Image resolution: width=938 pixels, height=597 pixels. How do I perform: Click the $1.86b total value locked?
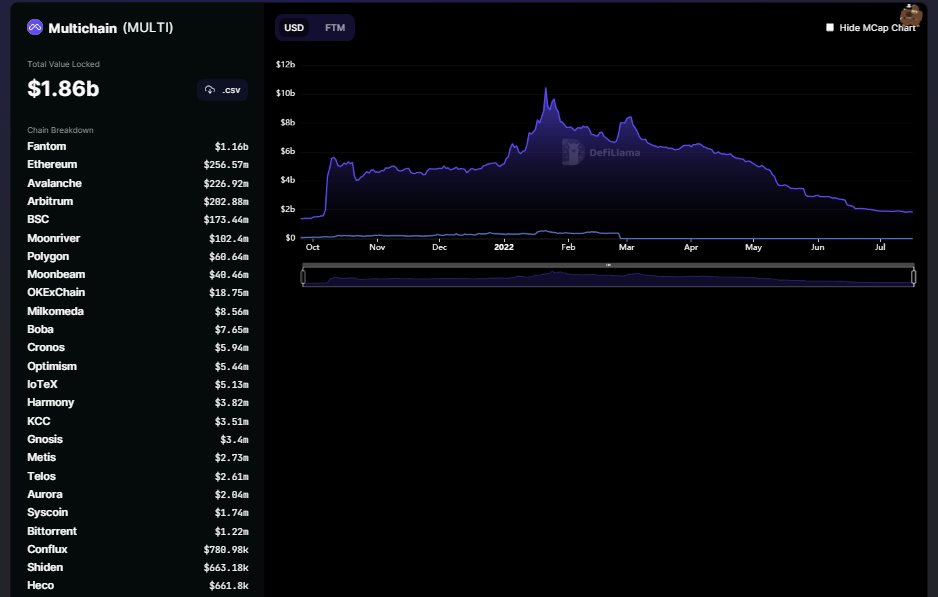tap(63, 89)
